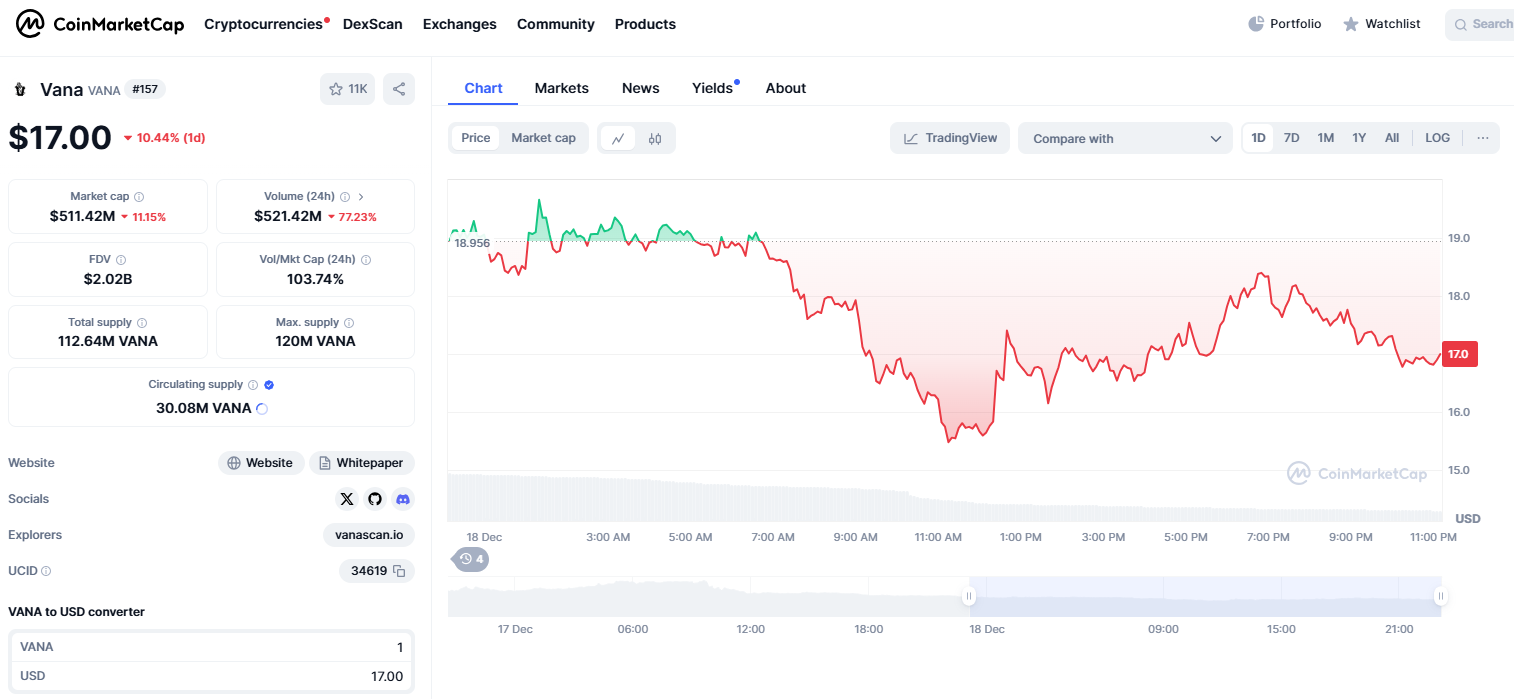Set chart range to 1D
The image size is (1514, 699).
click(1258, 138)
